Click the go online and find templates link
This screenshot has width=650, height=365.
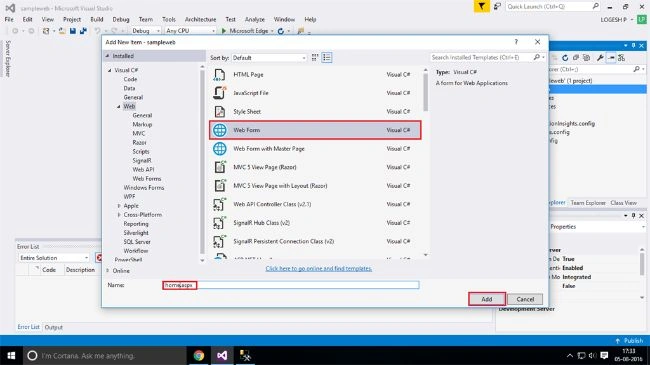pos(319,269)
